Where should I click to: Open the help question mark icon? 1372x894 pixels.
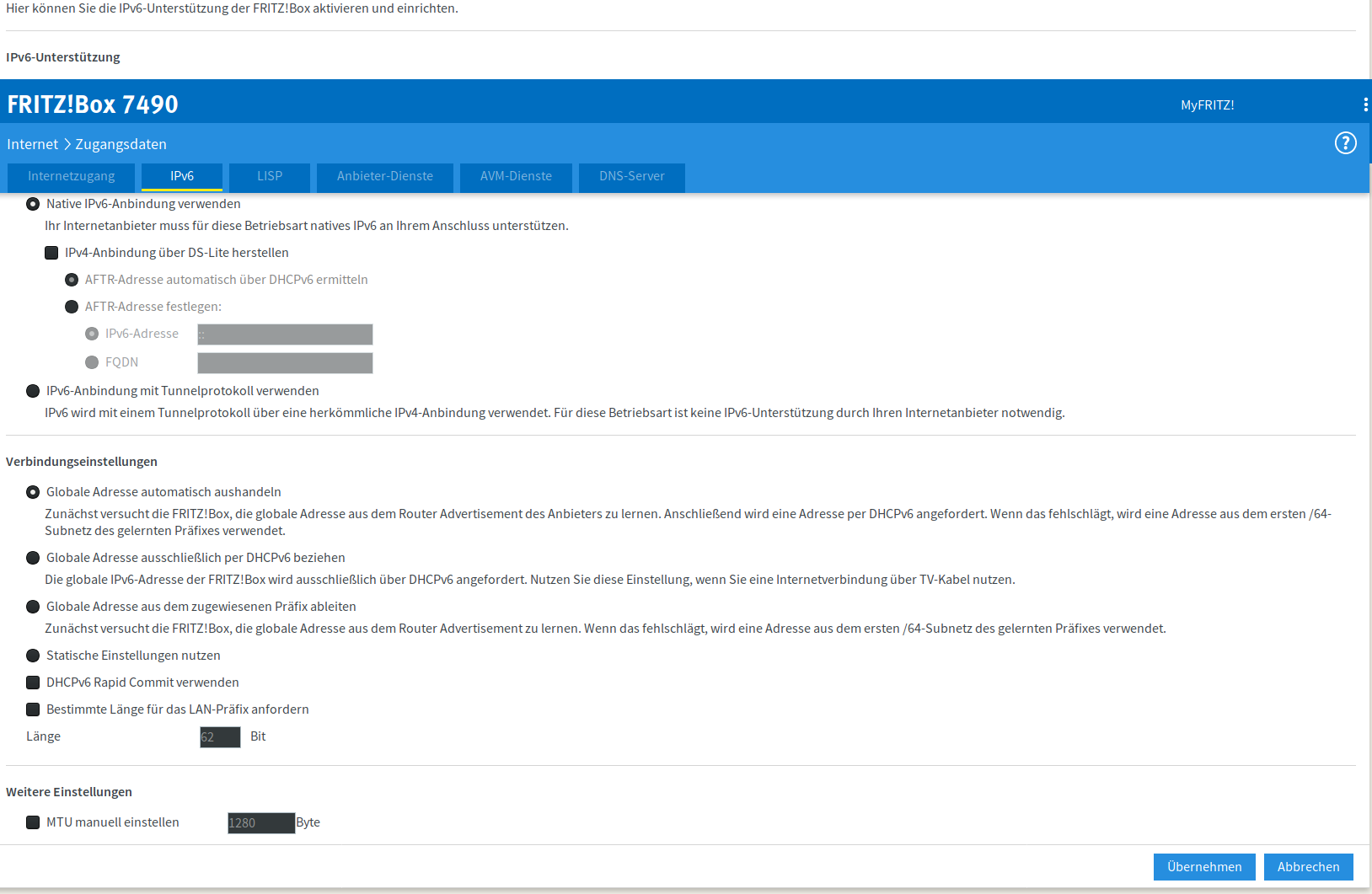(1346, 143)
